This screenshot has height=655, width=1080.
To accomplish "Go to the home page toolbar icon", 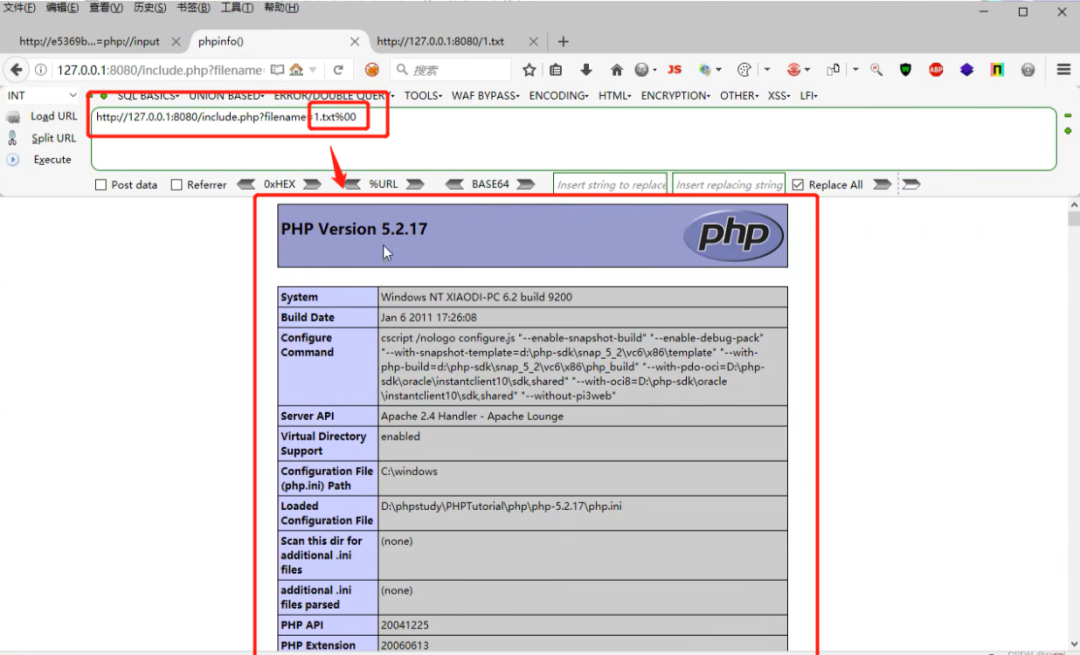I will pos(616,70).
